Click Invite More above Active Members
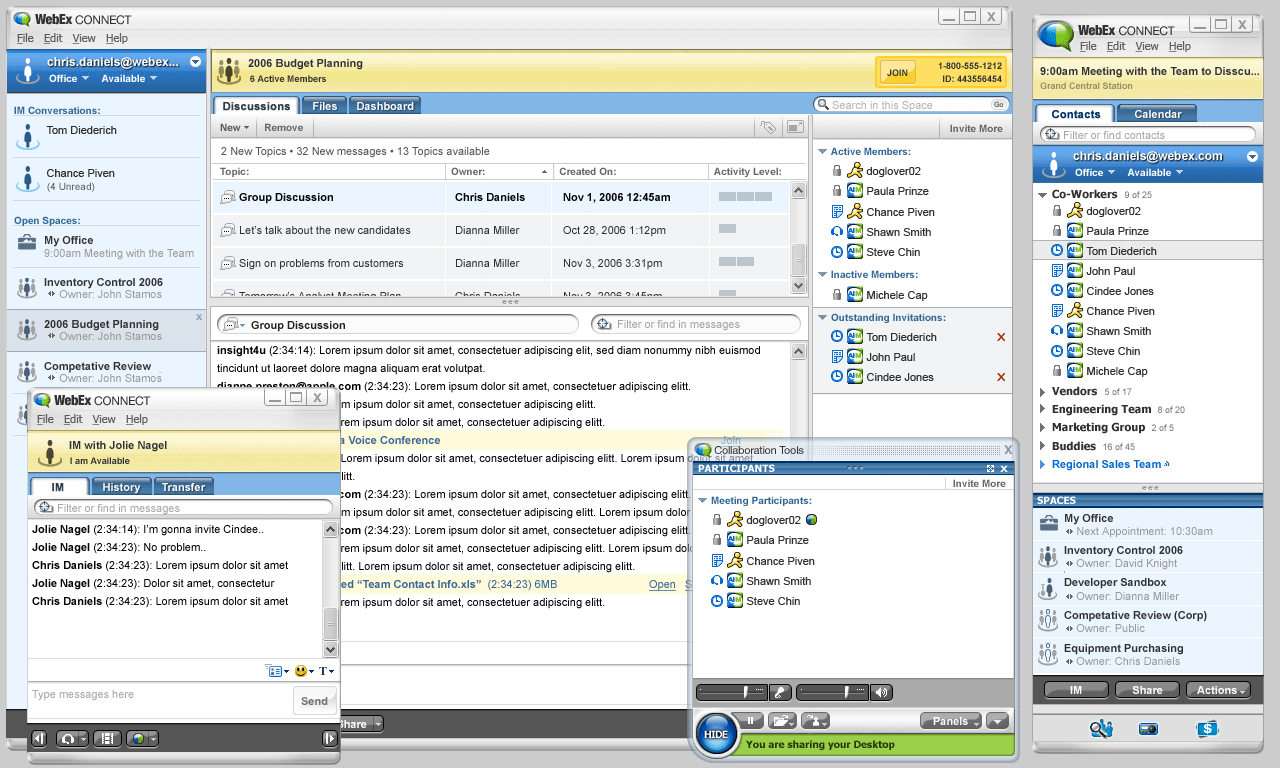 click(975, 128)
